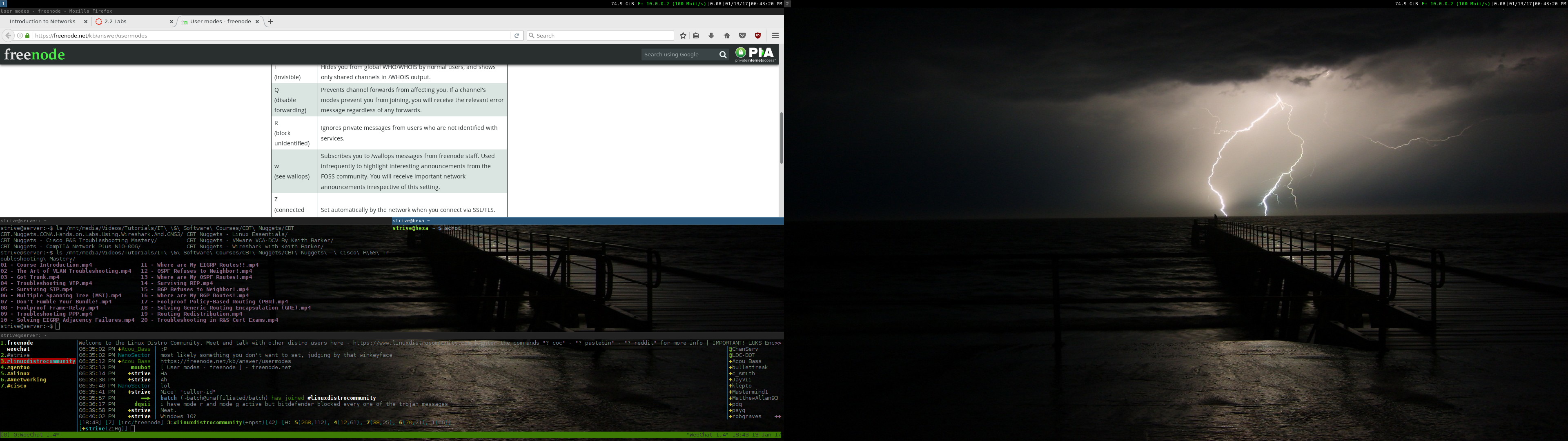Select 1.freenode buffer in WeeChat
Viewport: 1568px width, 441px height.
point(17,343)
